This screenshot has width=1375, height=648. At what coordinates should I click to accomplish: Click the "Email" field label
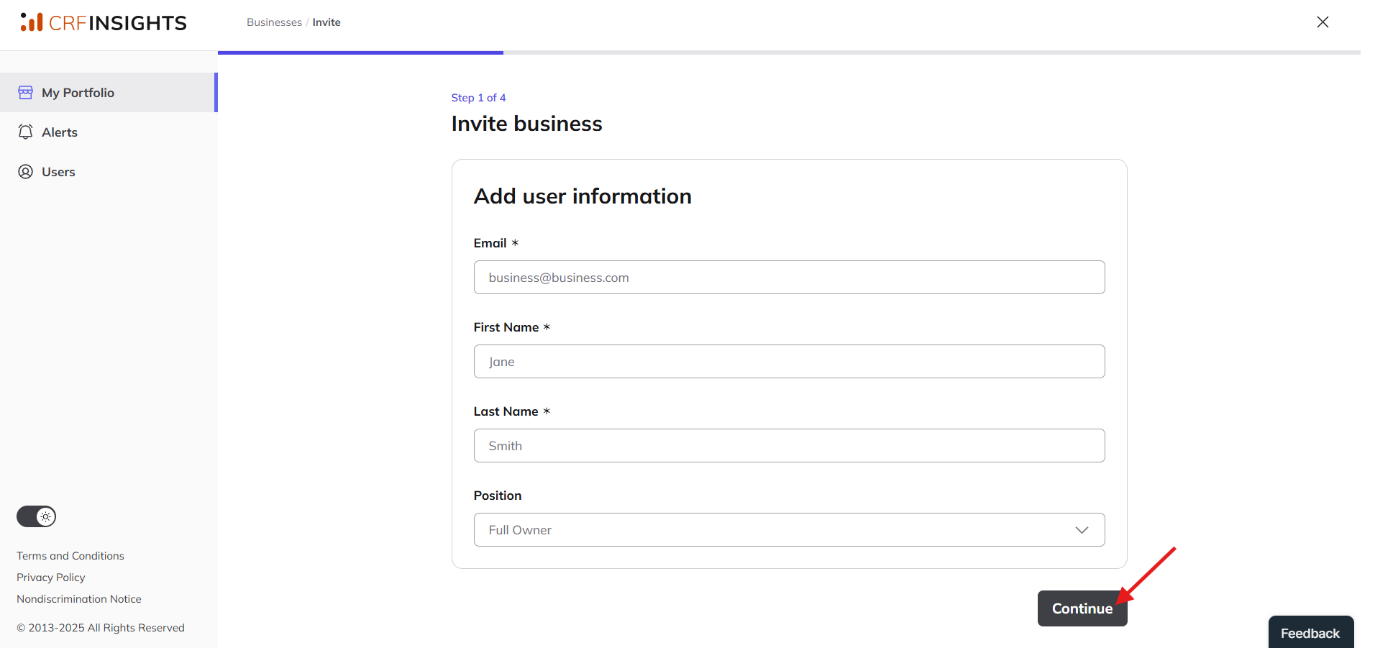(490, 243)
